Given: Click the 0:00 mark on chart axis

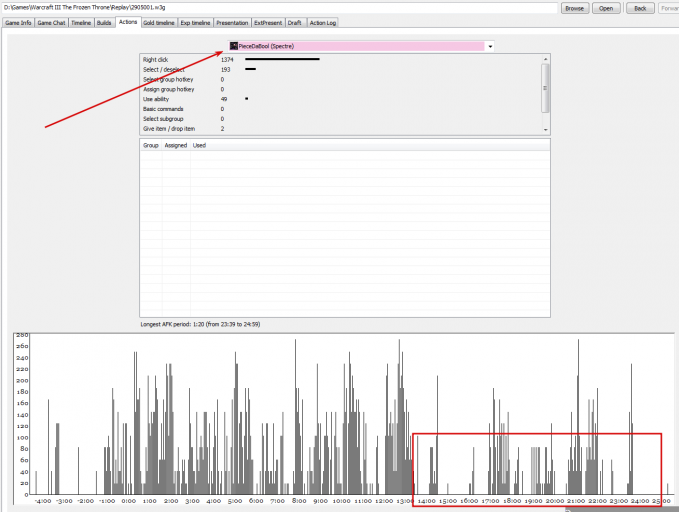Looking at the screenshot, I should 128,501.
